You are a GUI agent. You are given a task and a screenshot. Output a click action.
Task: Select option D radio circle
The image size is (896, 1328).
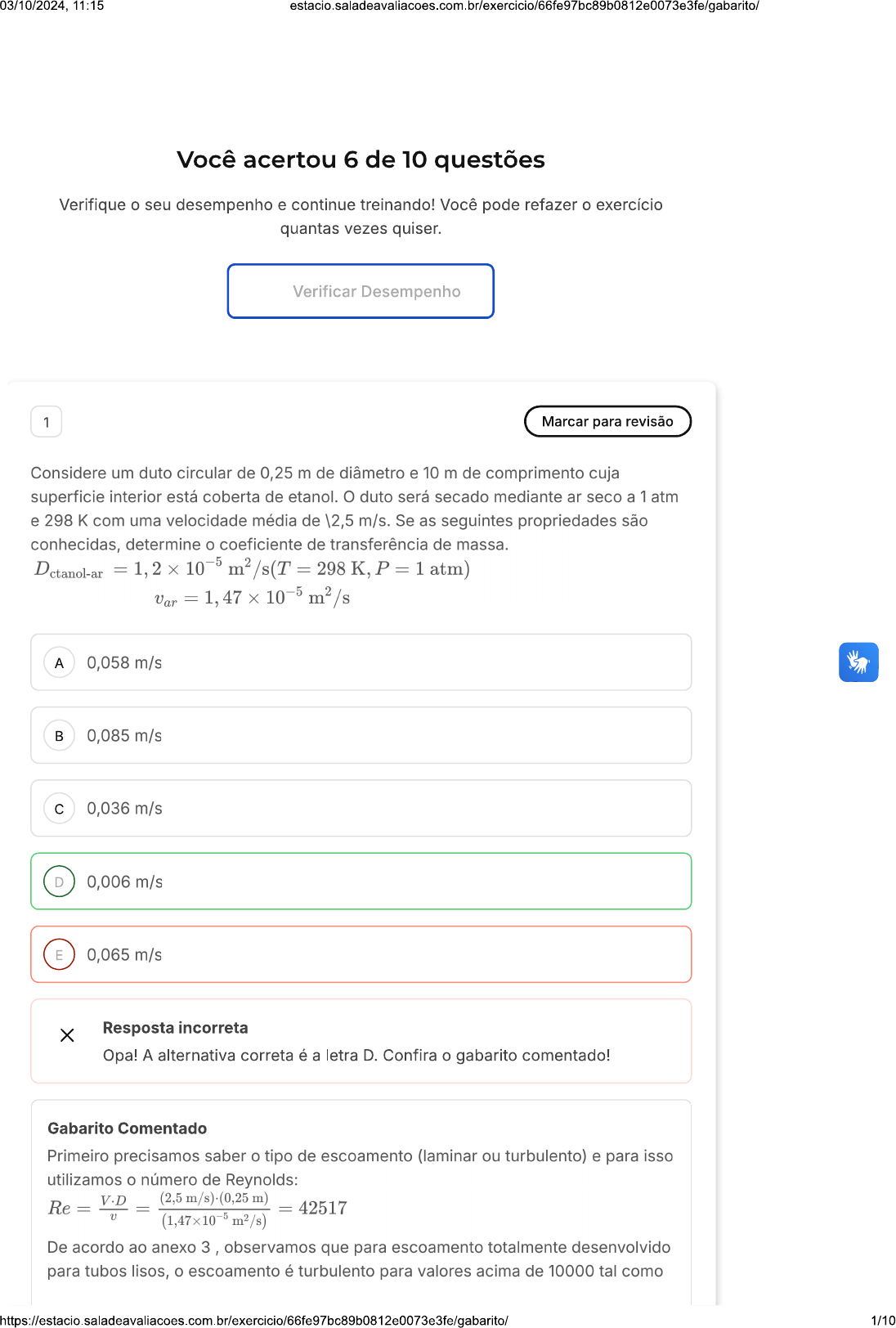pyautogui.click(x=59, y=882)
